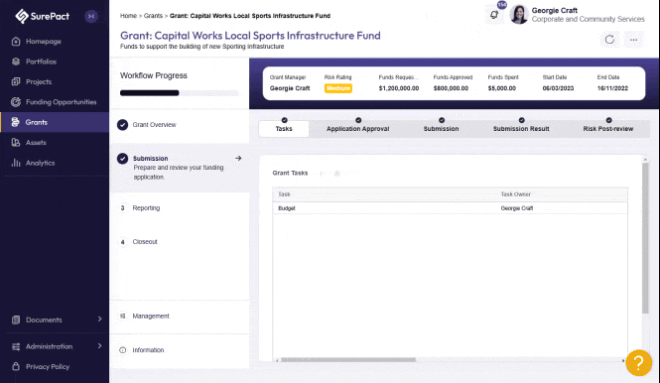The image size is (660, 383).
Task: Open the Risk Post-review tab
Action: point(608,128)
